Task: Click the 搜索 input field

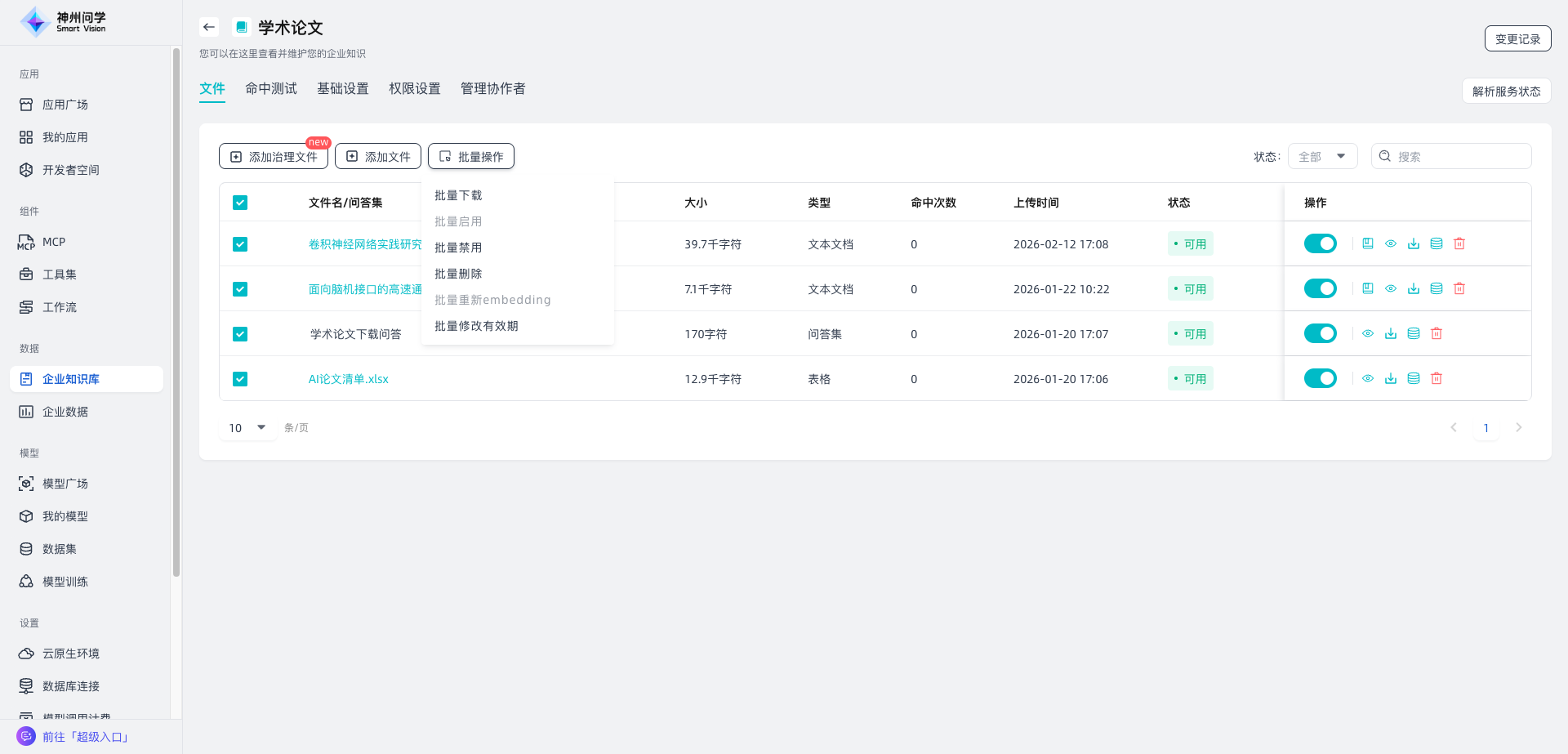Action: [1458, 156]
